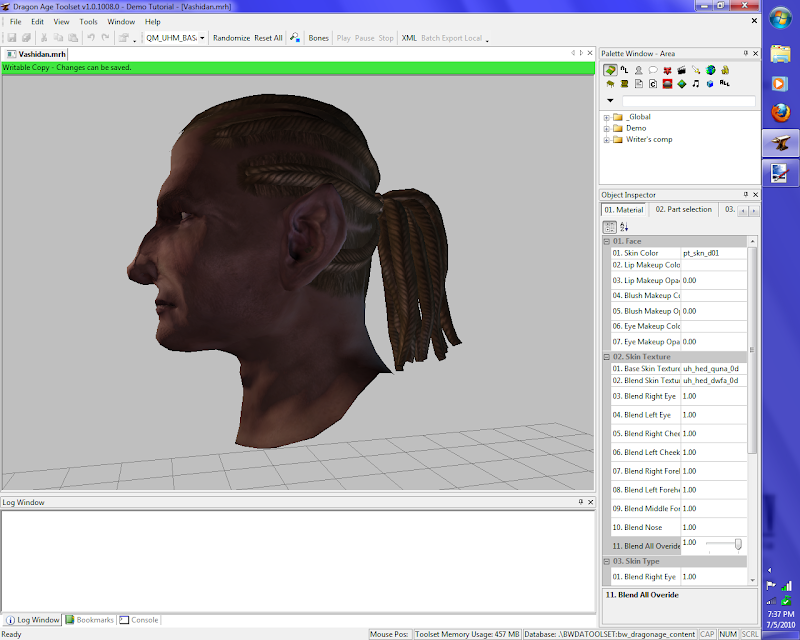Image resolution: width=800 pixels, height=640 pixels.
Task: Switch to the 02. Part selection tab
Action: tap(683, 209)
